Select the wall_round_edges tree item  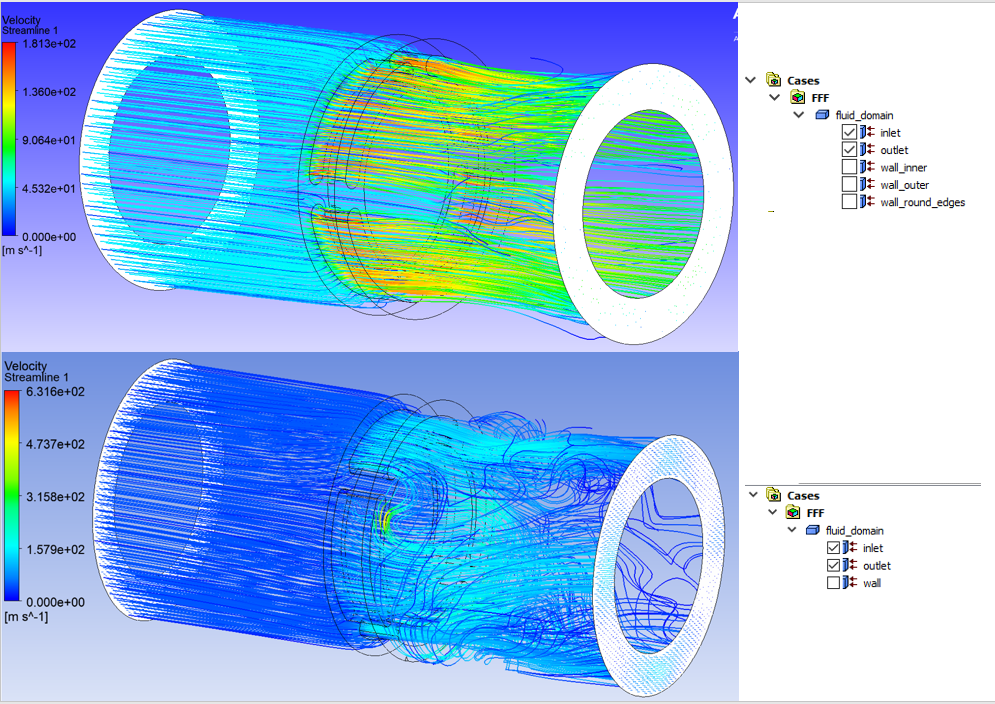[923, 202]
